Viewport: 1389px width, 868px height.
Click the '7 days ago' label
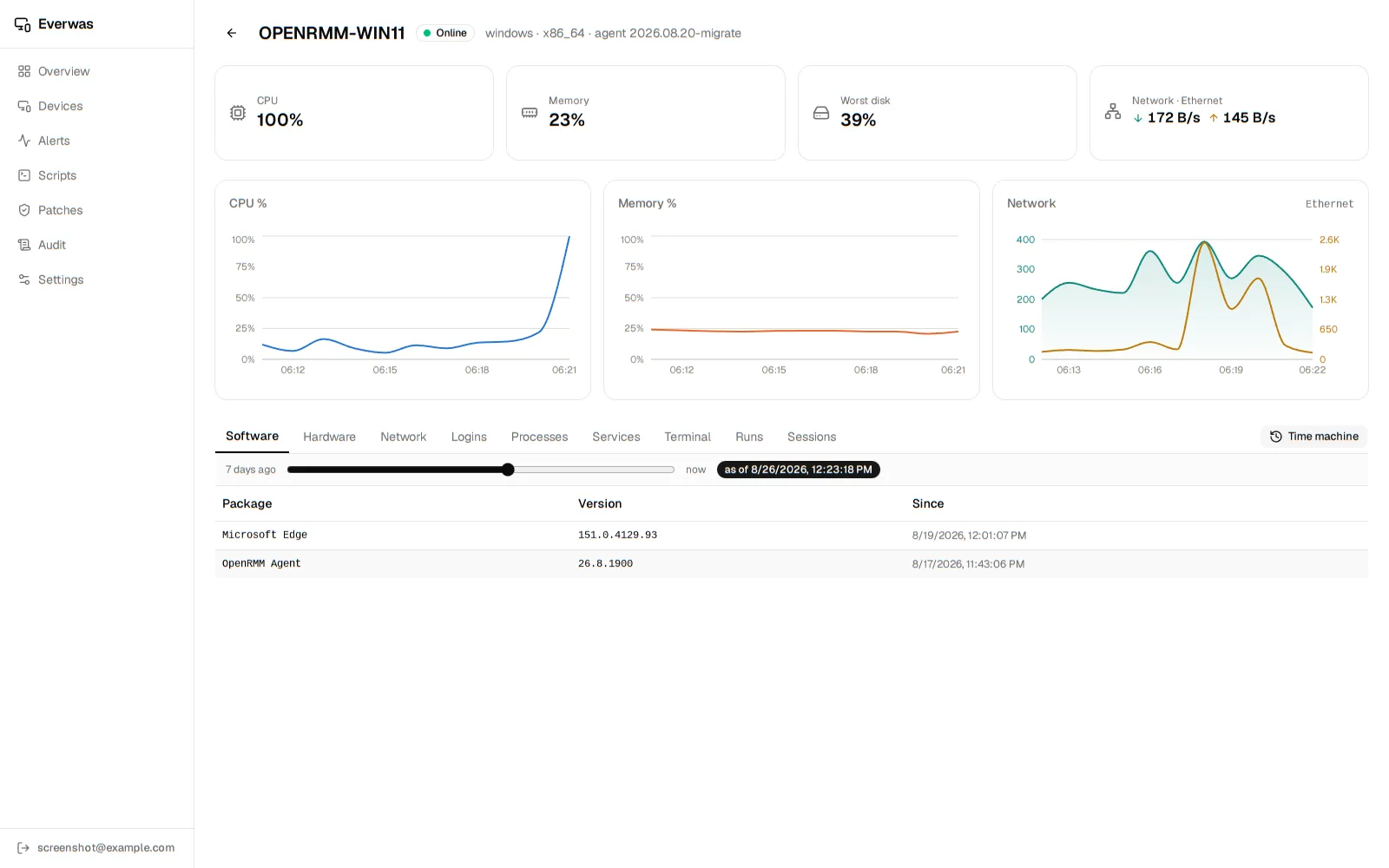[x=251, y=470]
